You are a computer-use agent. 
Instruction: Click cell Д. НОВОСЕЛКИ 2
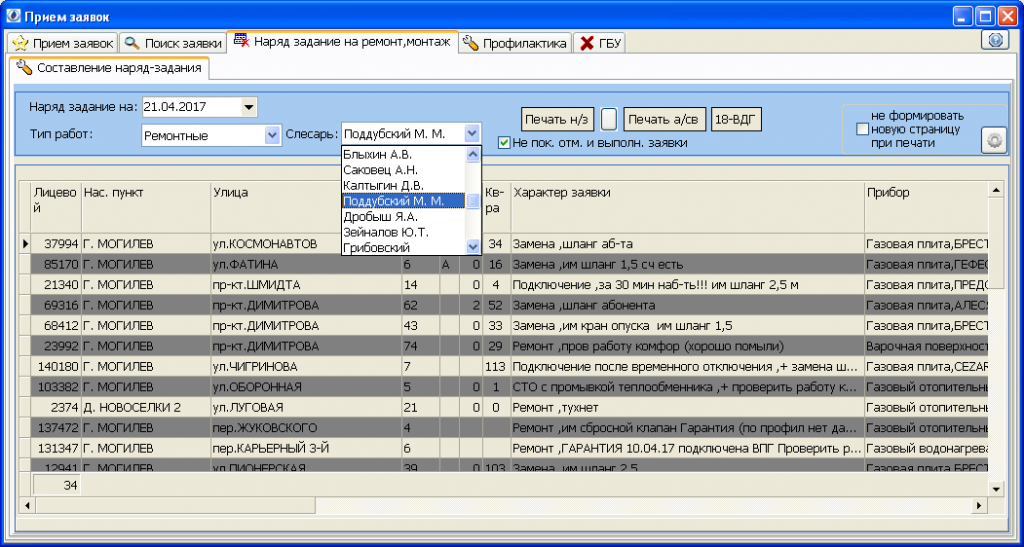point(146,407)
